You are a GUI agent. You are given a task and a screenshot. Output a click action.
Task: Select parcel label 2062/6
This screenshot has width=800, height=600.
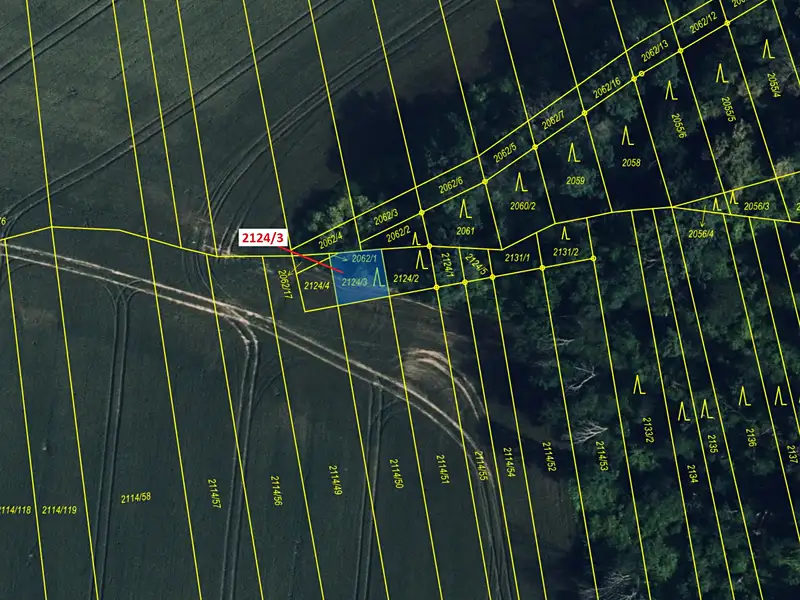click(451, 186)
